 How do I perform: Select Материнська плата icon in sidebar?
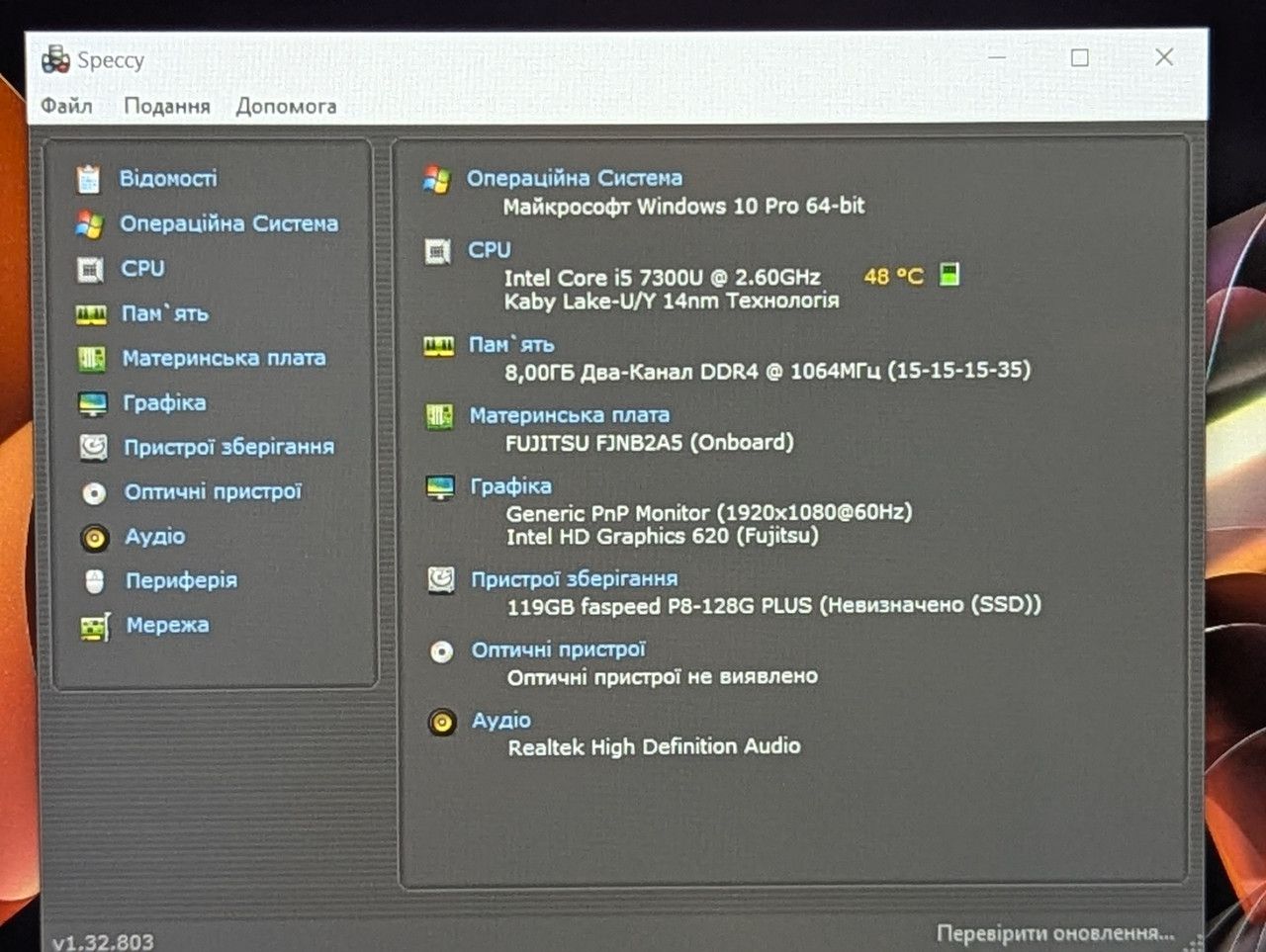[91, 359]
